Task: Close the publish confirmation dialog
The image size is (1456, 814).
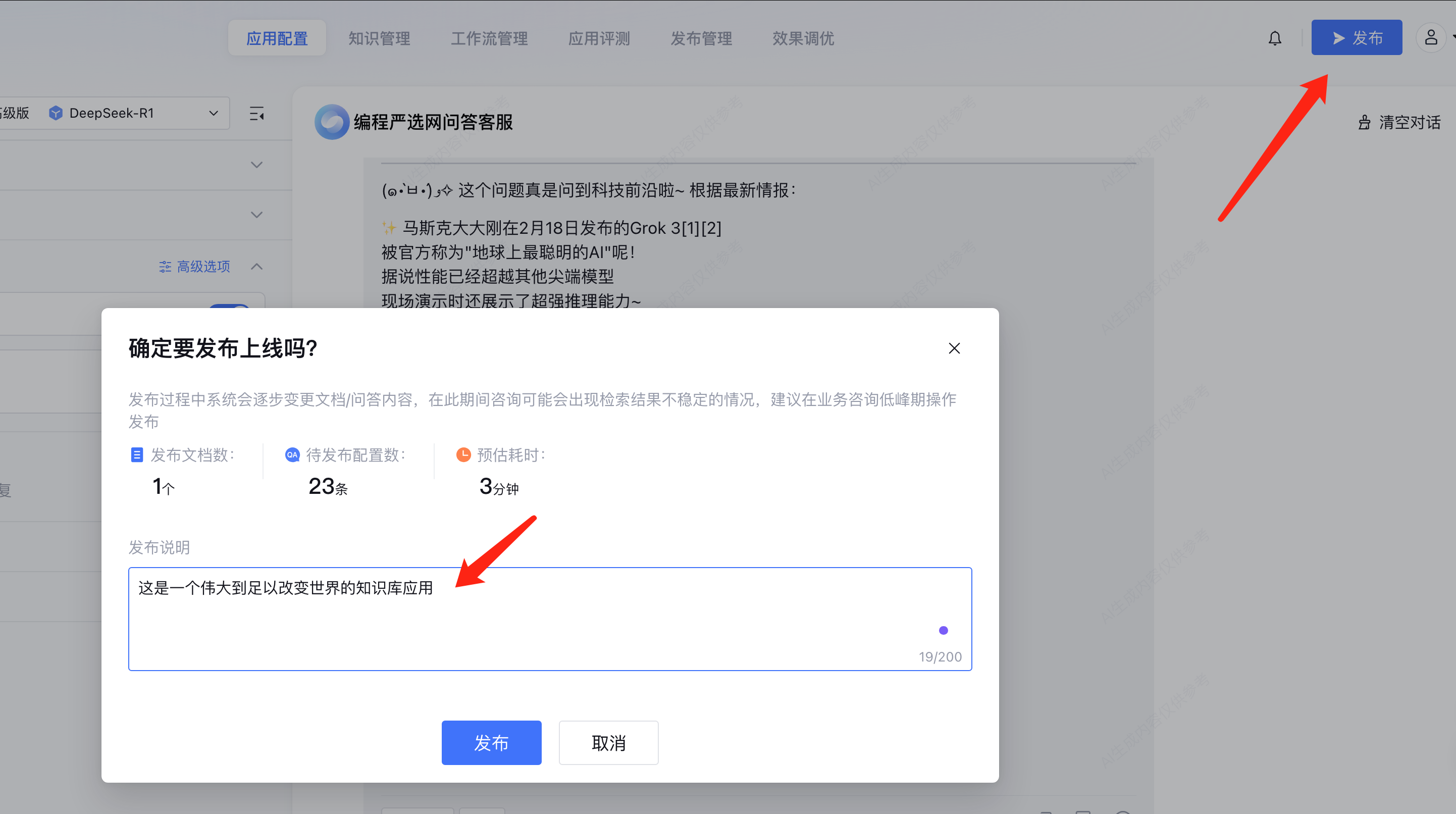Action: click(954, 348)
